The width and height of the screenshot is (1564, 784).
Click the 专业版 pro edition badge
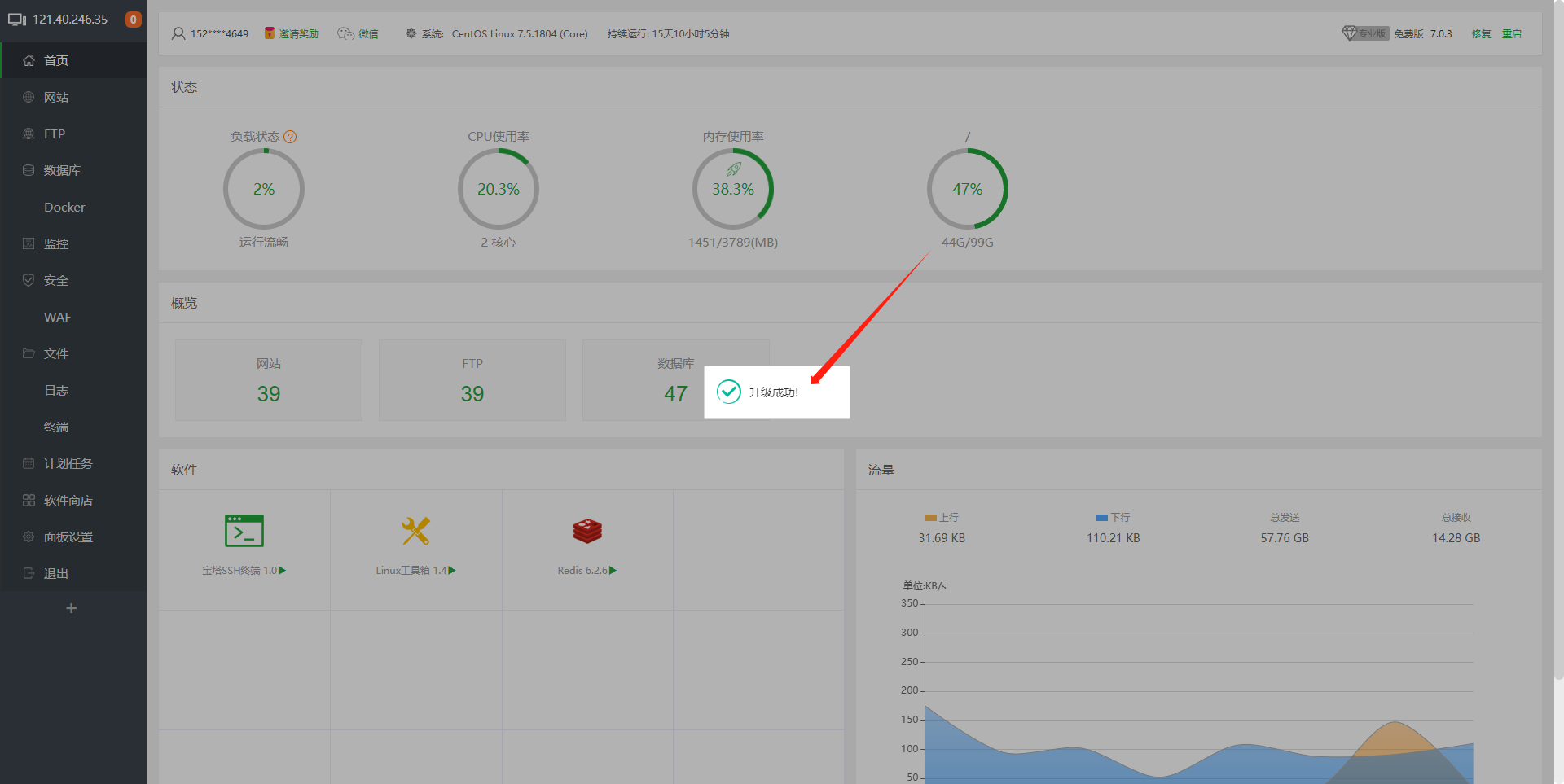click(1365, 33)
